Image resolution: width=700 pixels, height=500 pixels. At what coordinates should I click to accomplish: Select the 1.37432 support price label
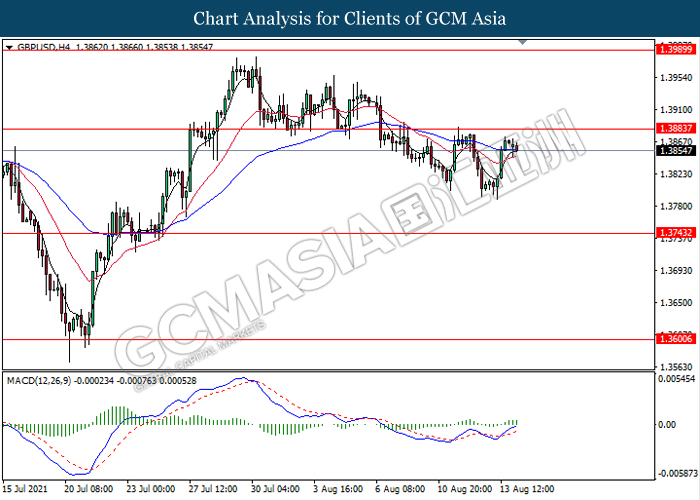[x=676, y=233]
